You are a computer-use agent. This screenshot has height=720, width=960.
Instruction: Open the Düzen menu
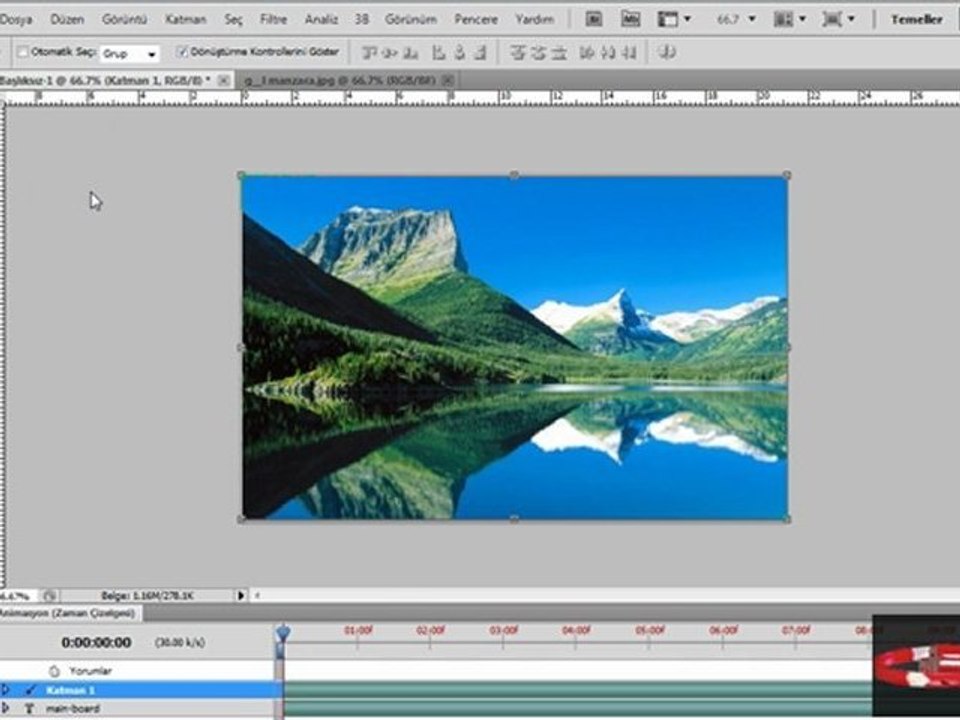point(67,20)
